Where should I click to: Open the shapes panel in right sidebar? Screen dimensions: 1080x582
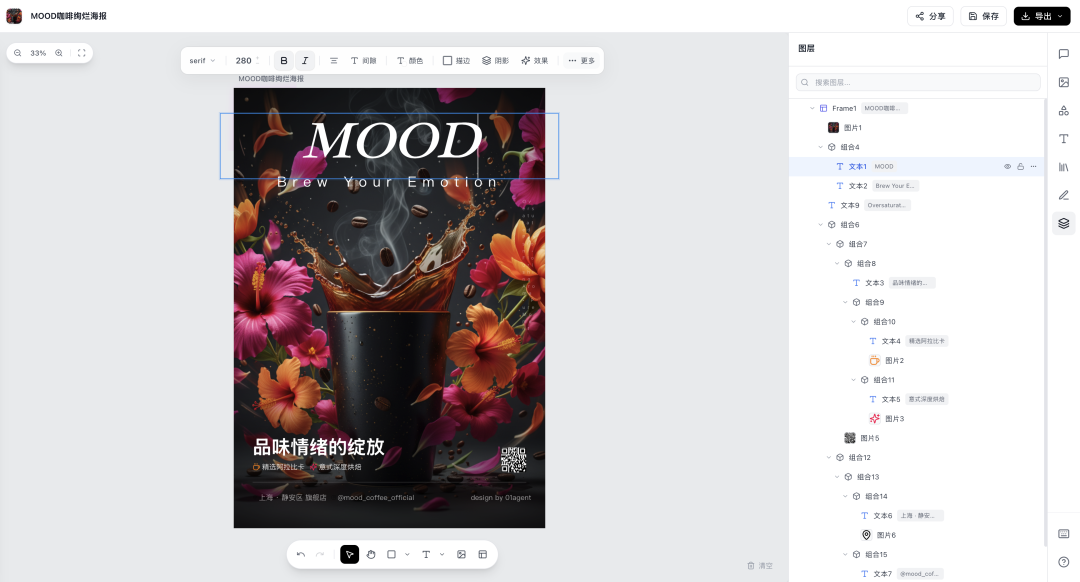[1063, 110]
